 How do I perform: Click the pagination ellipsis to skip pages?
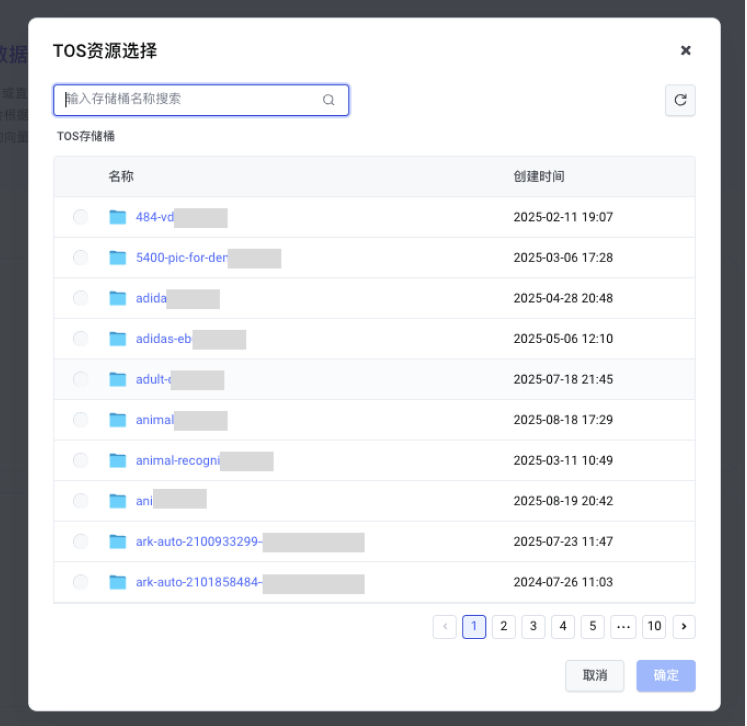623,626
